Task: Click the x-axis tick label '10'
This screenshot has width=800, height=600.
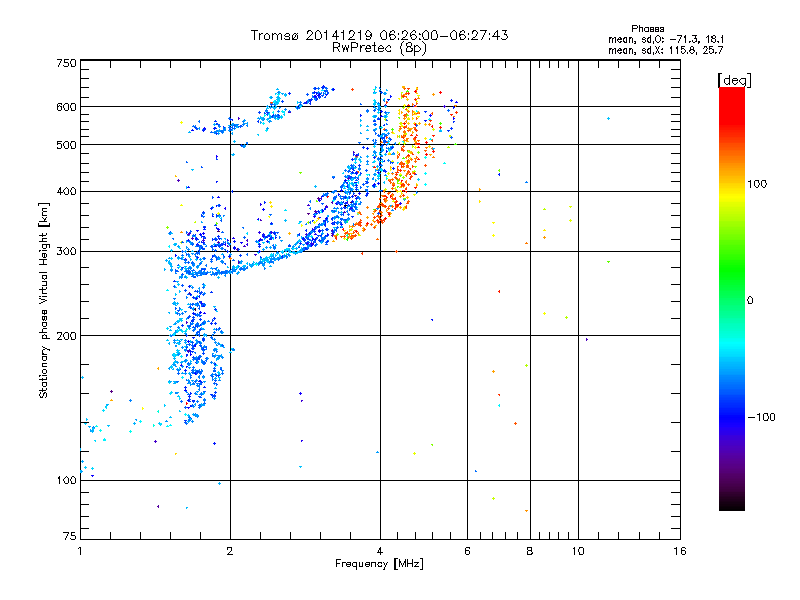Action: point(578,551)
